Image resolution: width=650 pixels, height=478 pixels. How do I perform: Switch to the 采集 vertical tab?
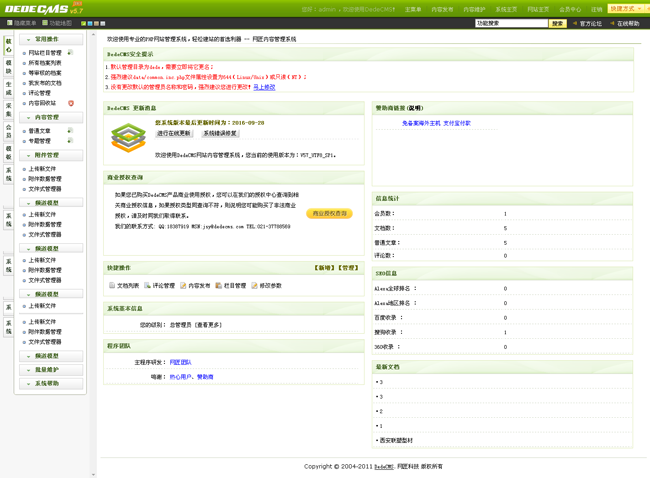(x=9, y=110)
